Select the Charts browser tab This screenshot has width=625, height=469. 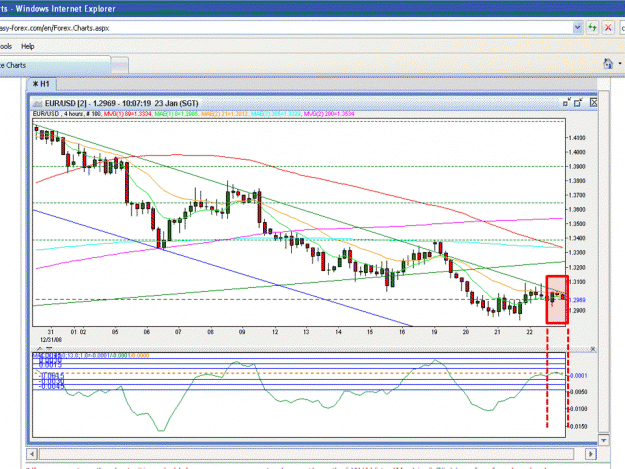[55, 65]
